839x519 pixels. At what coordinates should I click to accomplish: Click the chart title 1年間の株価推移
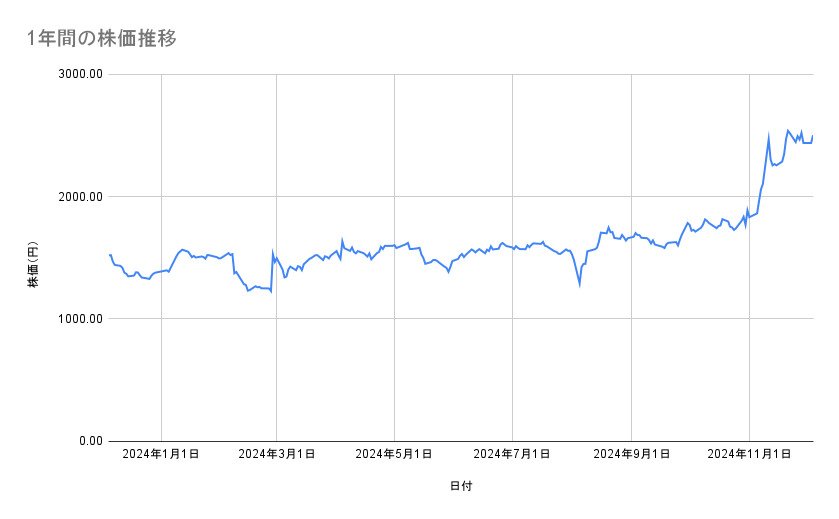pyautogui.click(x=103, y=39)
